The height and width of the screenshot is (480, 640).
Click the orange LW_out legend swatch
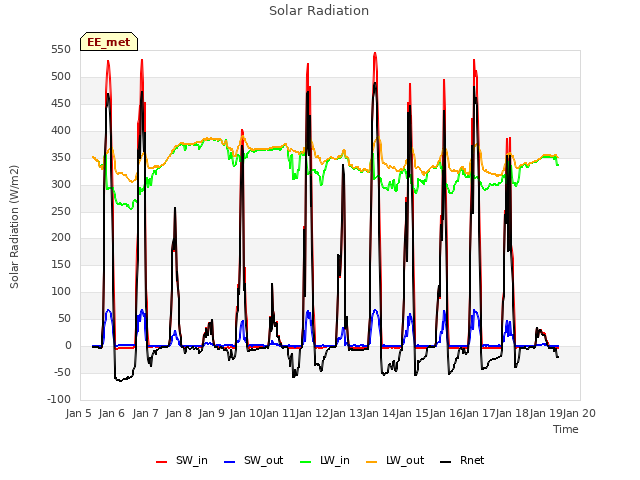(x=371, y=462)
